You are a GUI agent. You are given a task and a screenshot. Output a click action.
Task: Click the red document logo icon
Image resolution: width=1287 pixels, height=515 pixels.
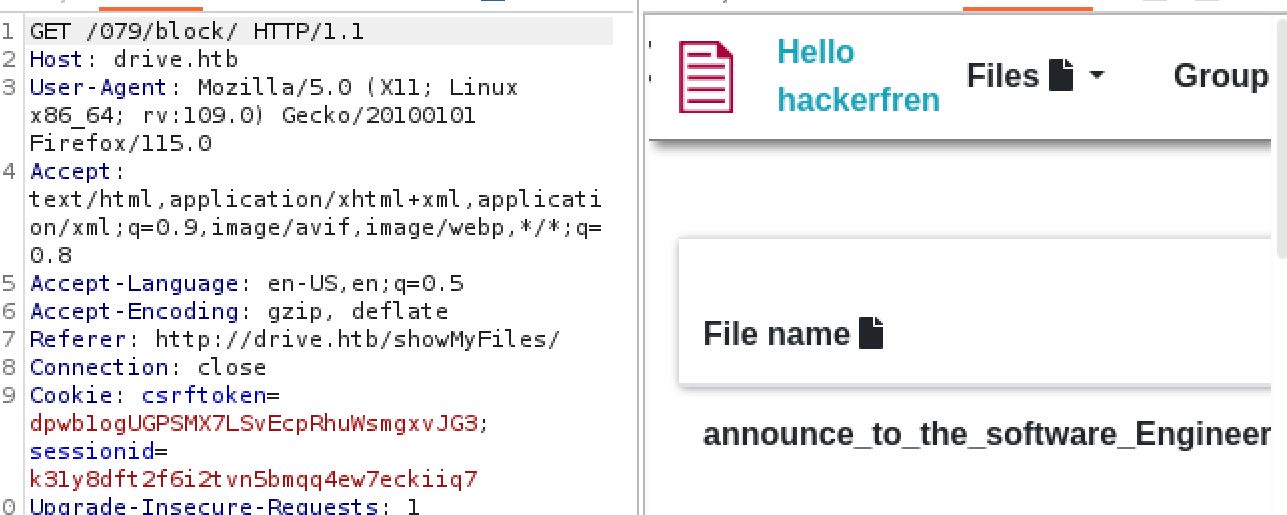(706, 77)
